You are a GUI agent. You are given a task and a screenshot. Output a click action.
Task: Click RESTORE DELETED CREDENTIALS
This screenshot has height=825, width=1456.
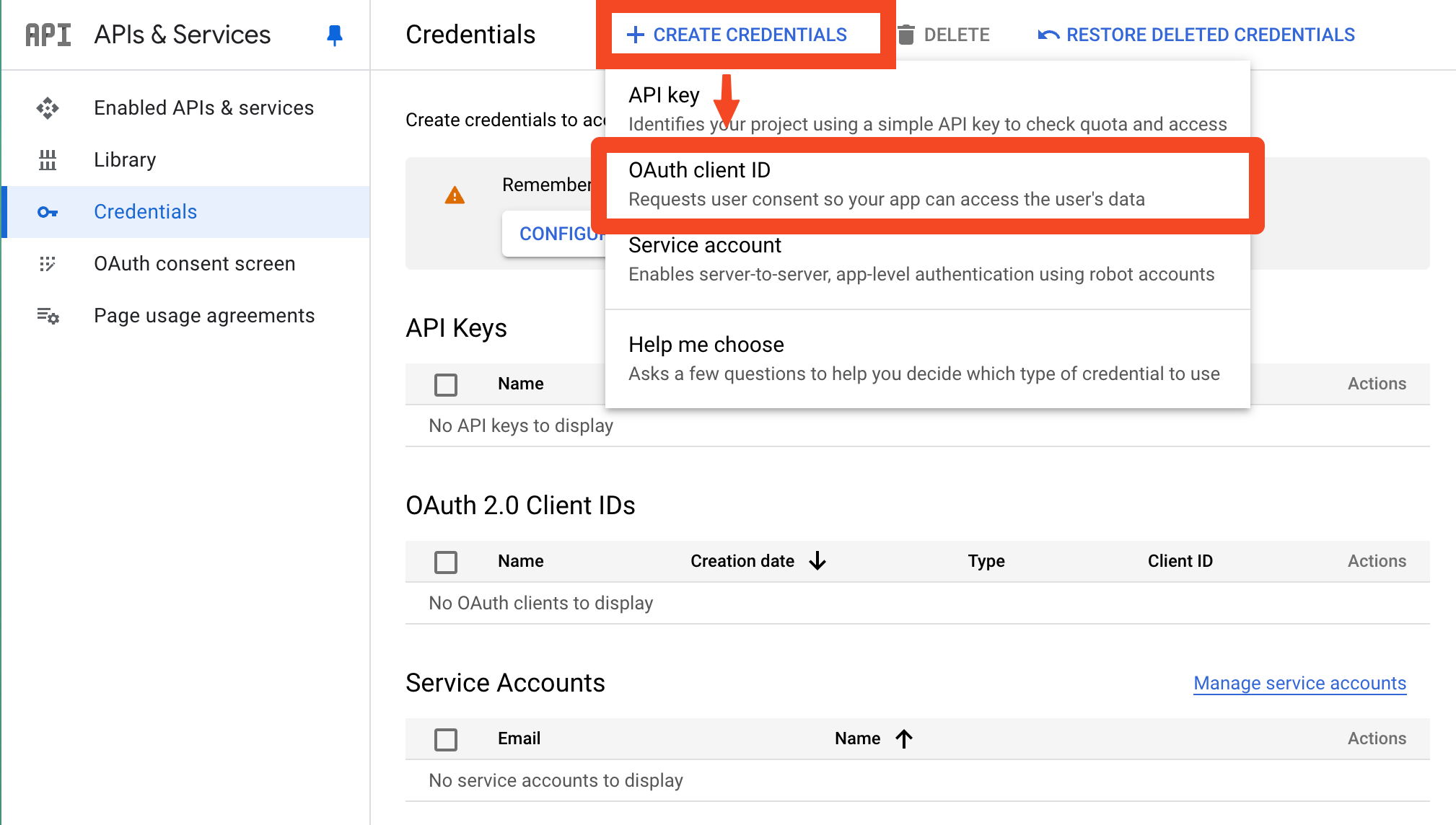click(x=1210, y=34)
